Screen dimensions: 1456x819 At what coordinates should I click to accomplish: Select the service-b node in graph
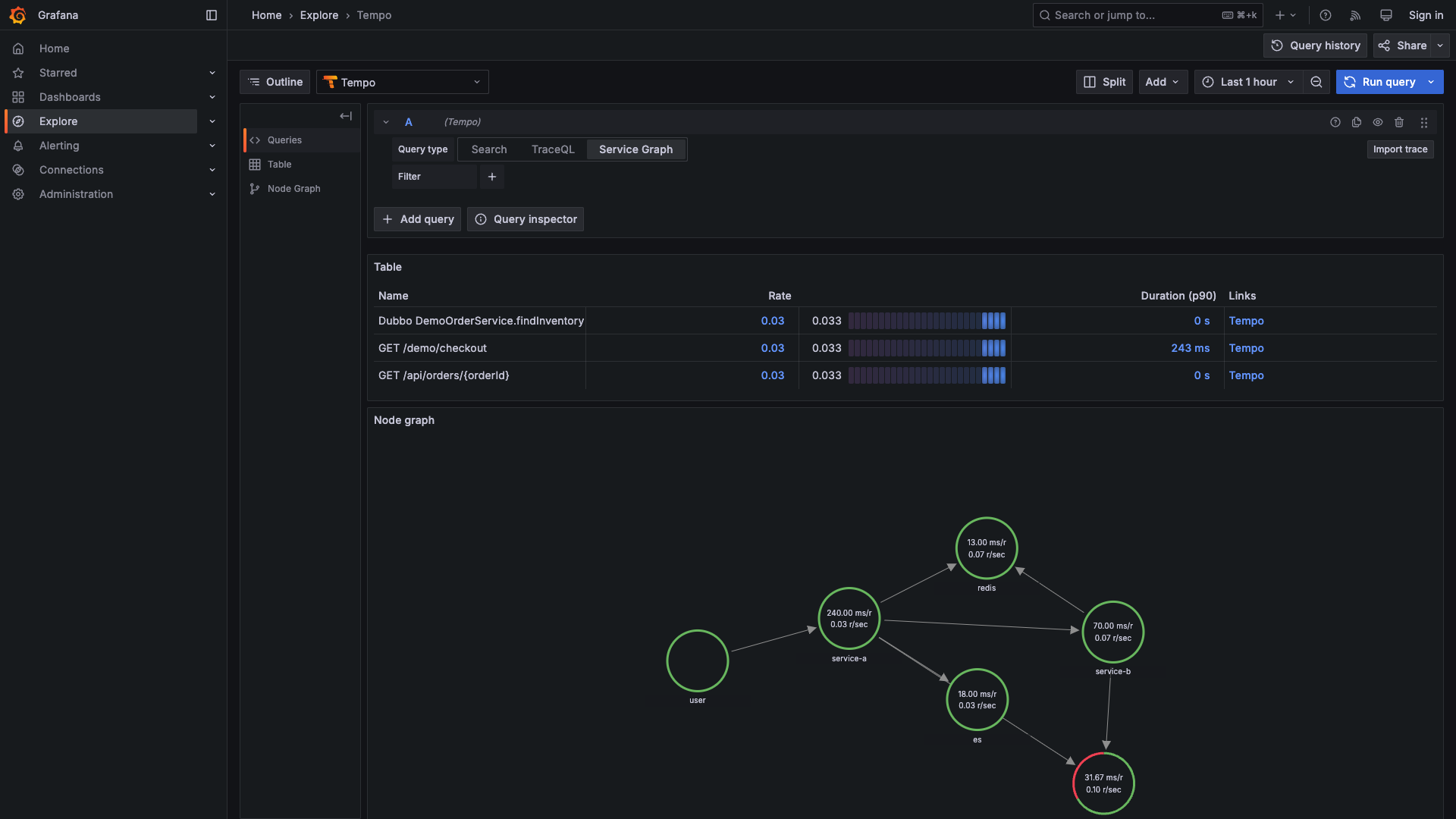coord(1113,632)
